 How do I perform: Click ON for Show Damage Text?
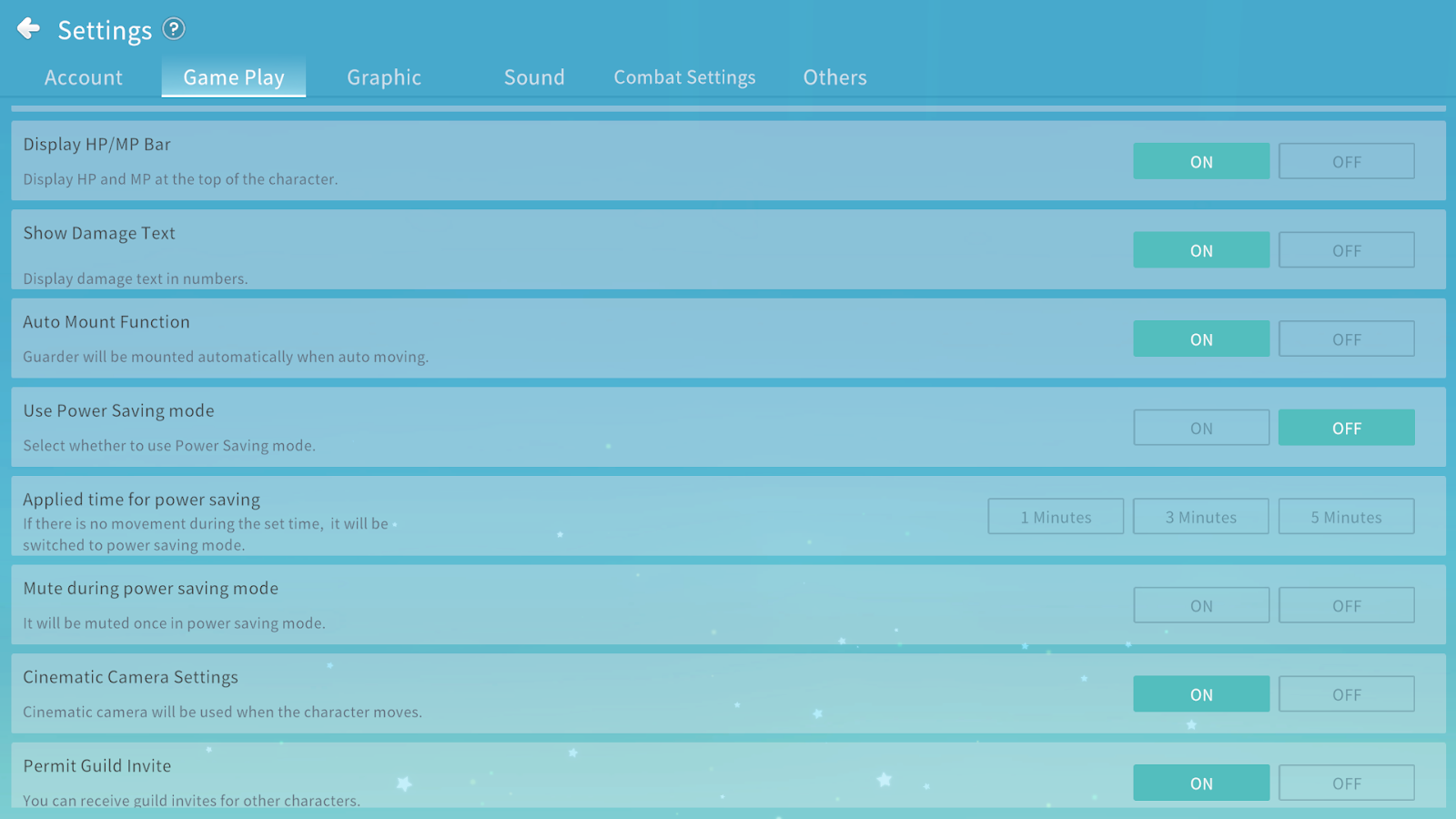(x=1201, y=250)
